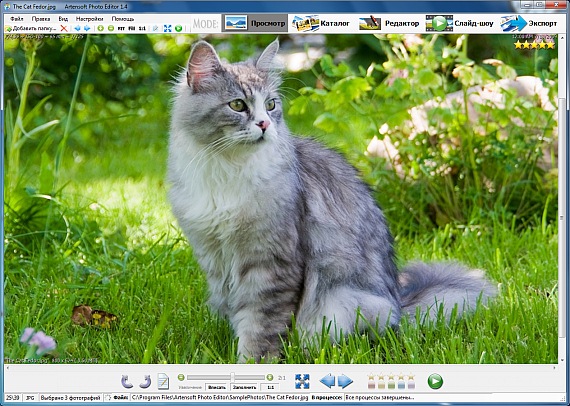
Task: Switch to Редактор mode
Action: point(389,23)
